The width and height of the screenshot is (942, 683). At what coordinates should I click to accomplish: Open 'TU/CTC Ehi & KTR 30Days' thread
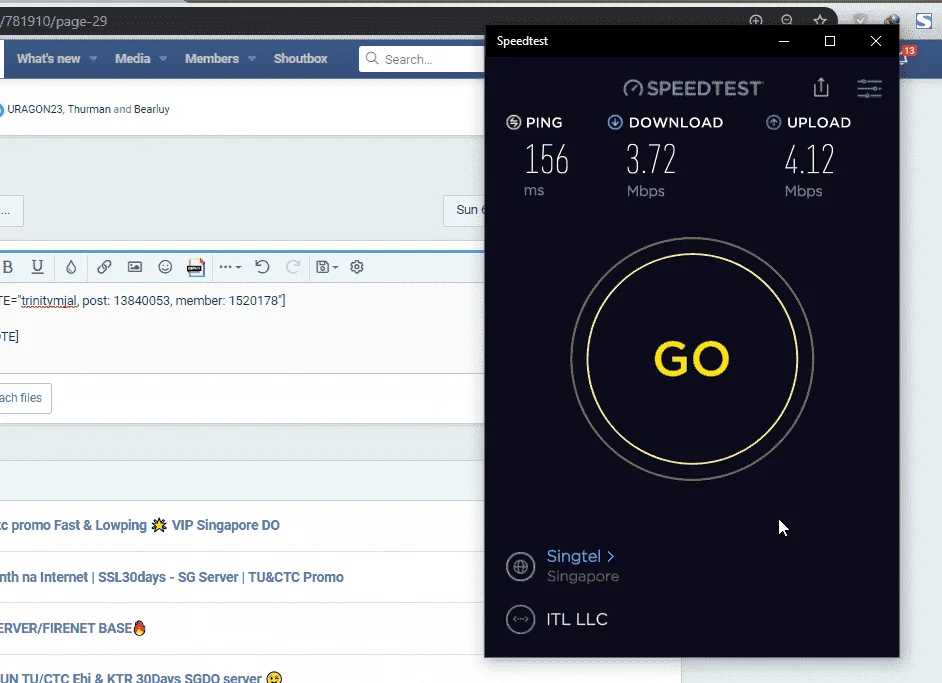141,678
